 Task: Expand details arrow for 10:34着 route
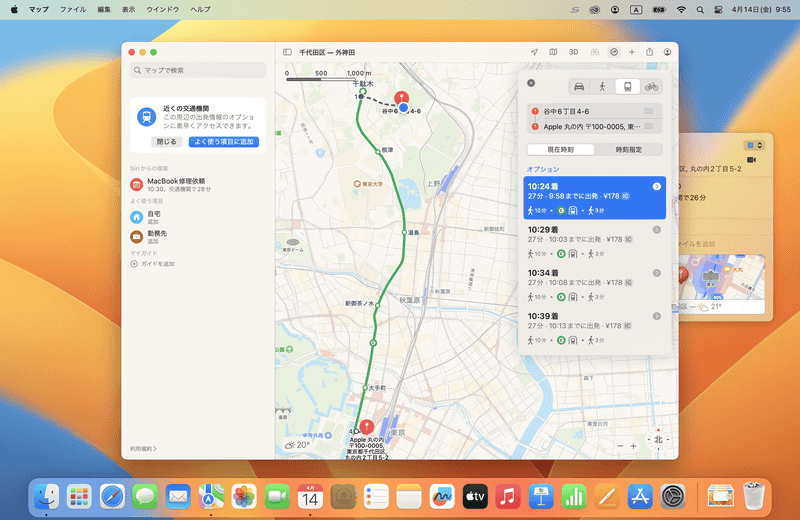tap(657, 273)
